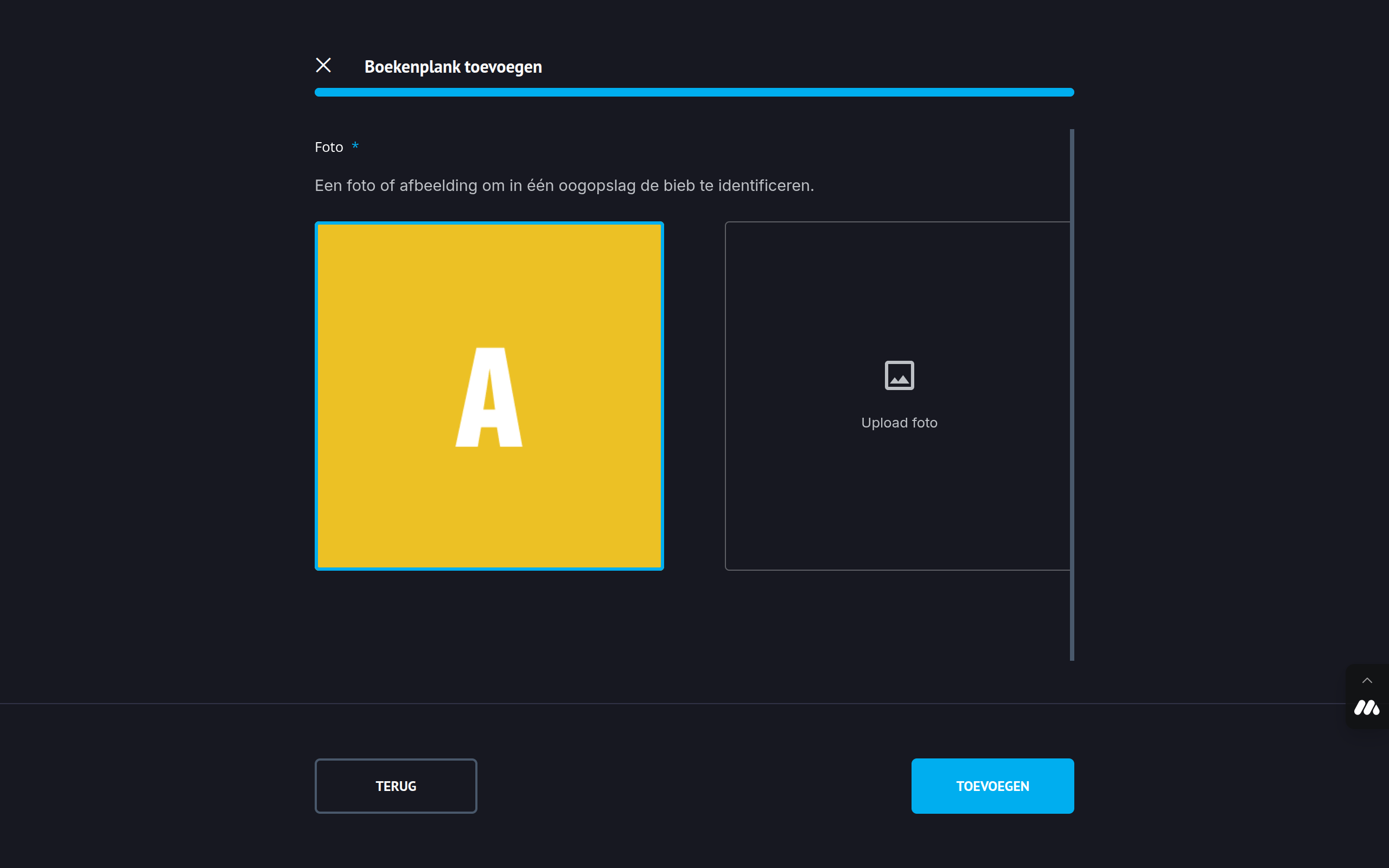Click the Boekenplank toevoegen heading
The width and height of the screenshot is (1389, 868).
(x=453, y=67)
